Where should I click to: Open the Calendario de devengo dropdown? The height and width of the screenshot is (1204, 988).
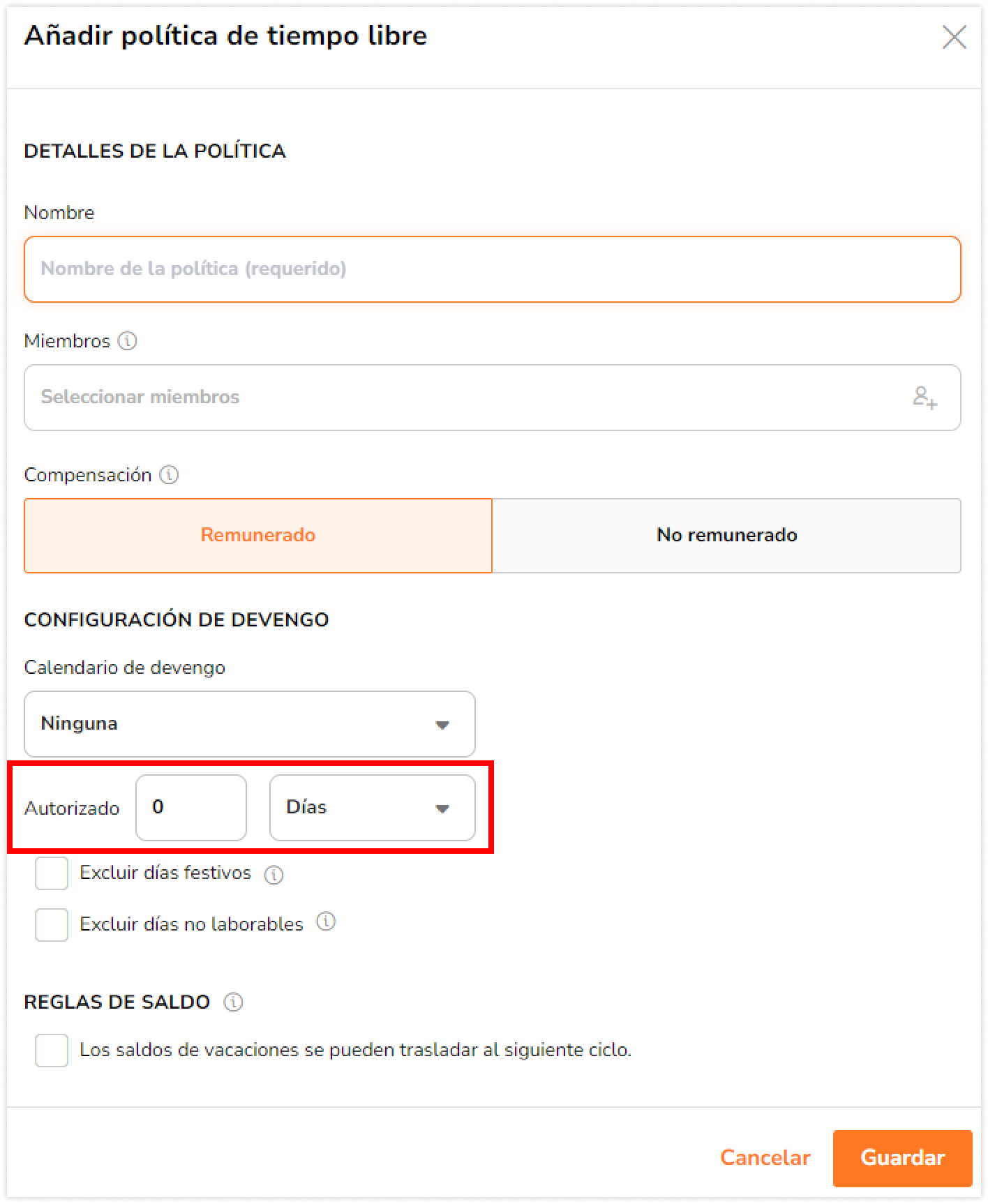pyautogui.click(x=250, y=724)
